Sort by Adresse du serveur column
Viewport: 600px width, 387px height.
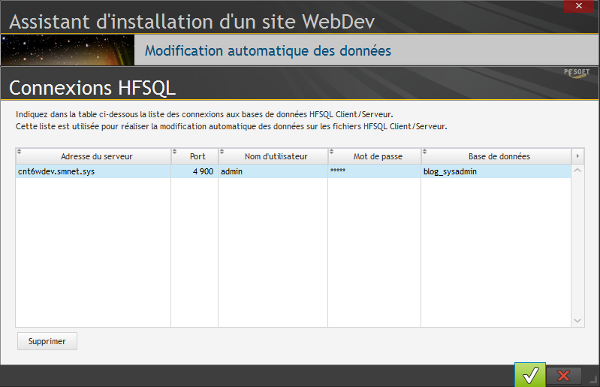tap(93, 156)
